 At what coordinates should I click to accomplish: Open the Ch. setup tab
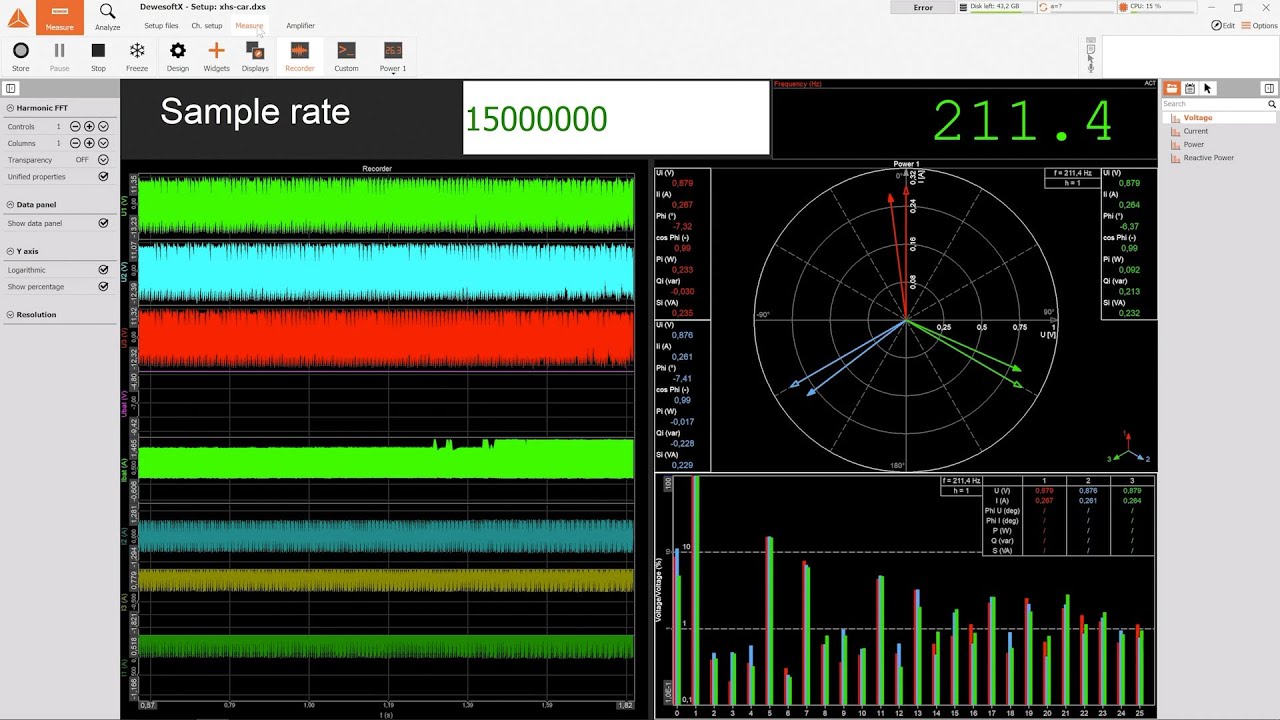(207, 26)
